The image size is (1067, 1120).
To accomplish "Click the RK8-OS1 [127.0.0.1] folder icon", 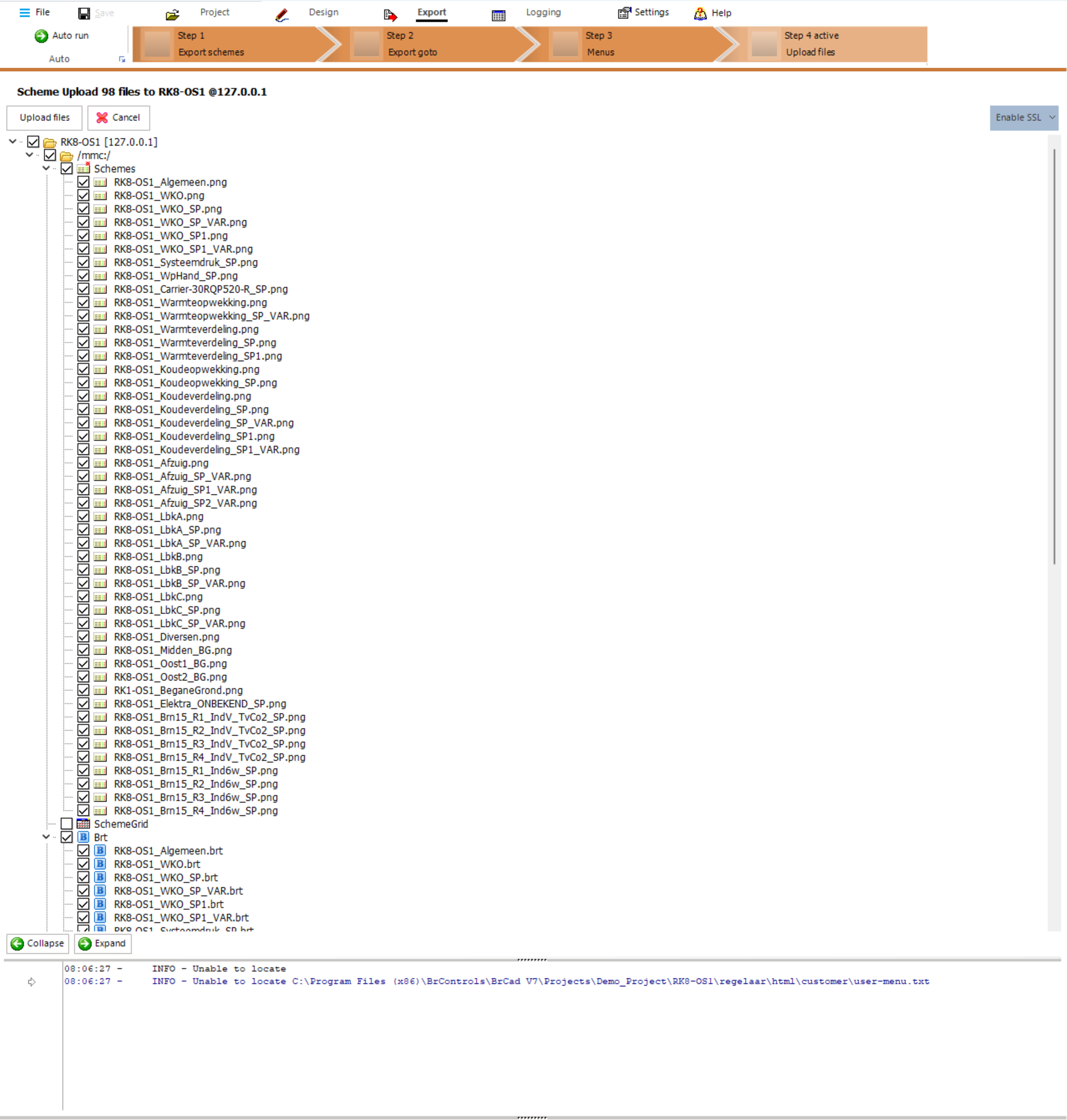I will (50, 142).
